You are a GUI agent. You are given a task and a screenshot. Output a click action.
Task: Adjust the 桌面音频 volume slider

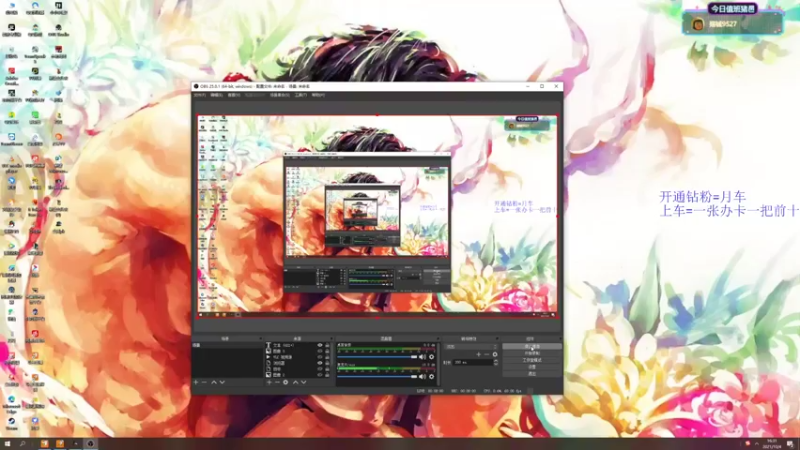(x=377, y=357)
